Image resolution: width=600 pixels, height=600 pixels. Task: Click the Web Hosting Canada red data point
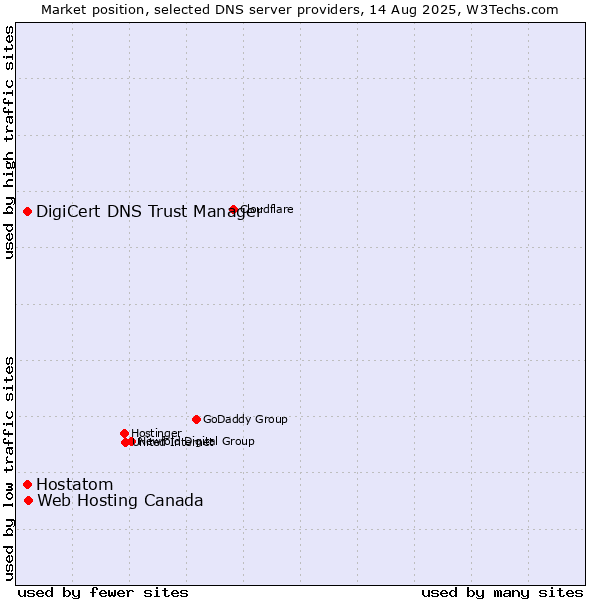click(28, 501)
